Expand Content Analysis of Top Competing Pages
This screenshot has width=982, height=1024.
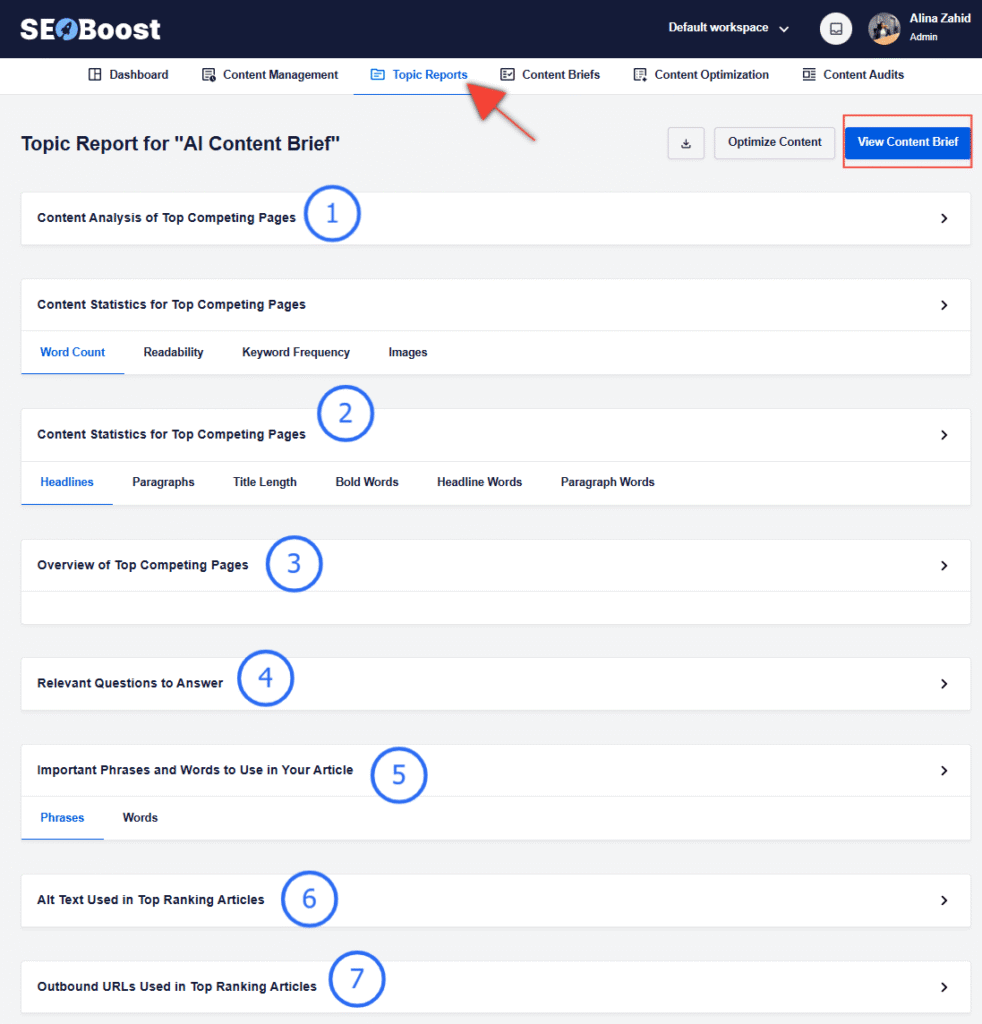tap(941, 219)
